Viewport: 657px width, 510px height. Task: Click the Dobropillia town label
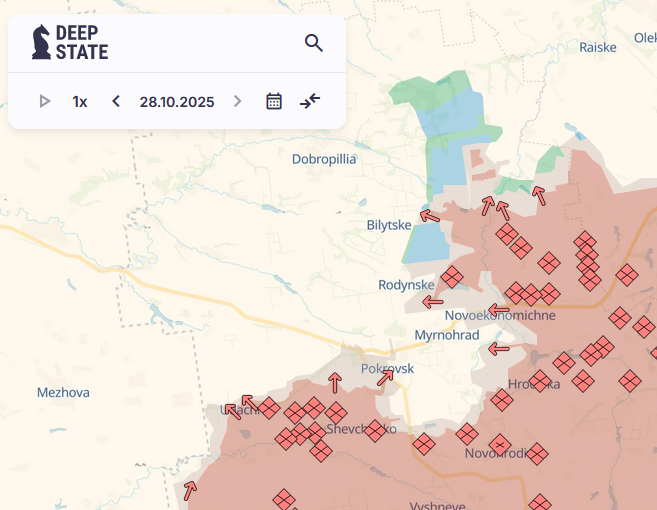(x=324, y=159)
